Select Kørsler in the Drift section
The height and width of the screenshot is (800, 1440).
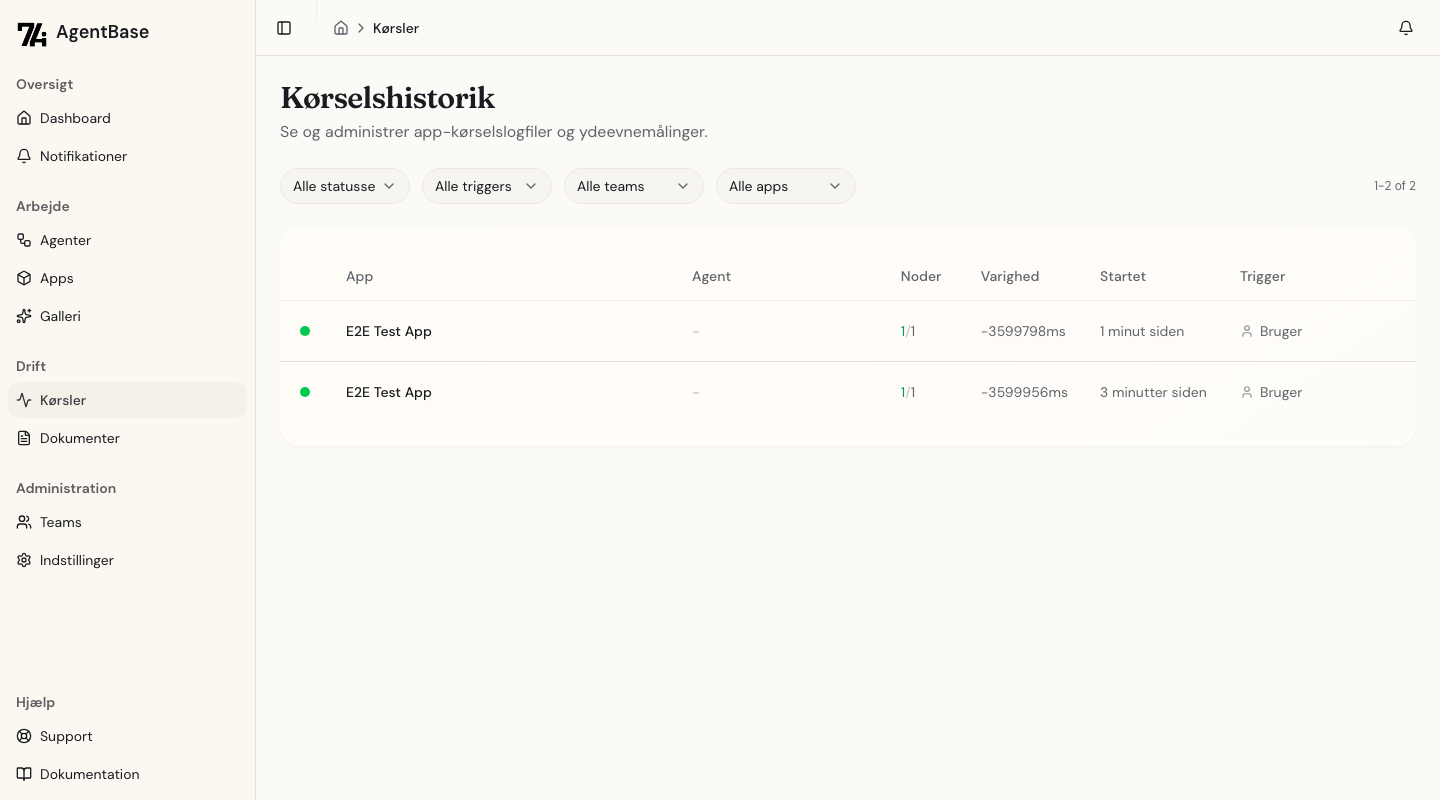coord(63,400)
